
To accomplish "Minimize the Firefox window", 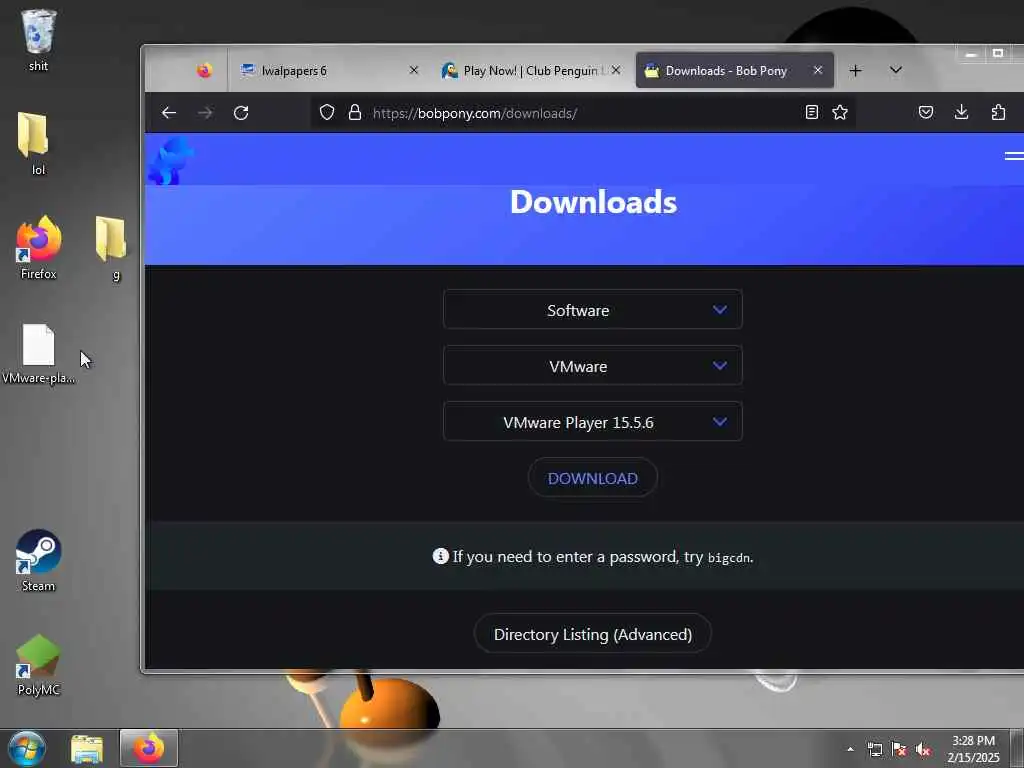I will [970, 54].
